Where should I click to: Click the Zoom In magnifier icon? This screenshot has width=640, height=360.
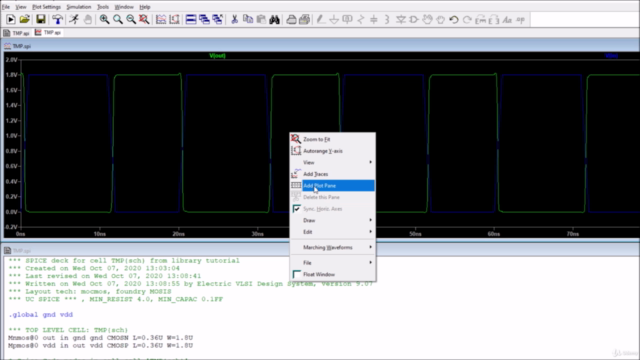point(104,19)
